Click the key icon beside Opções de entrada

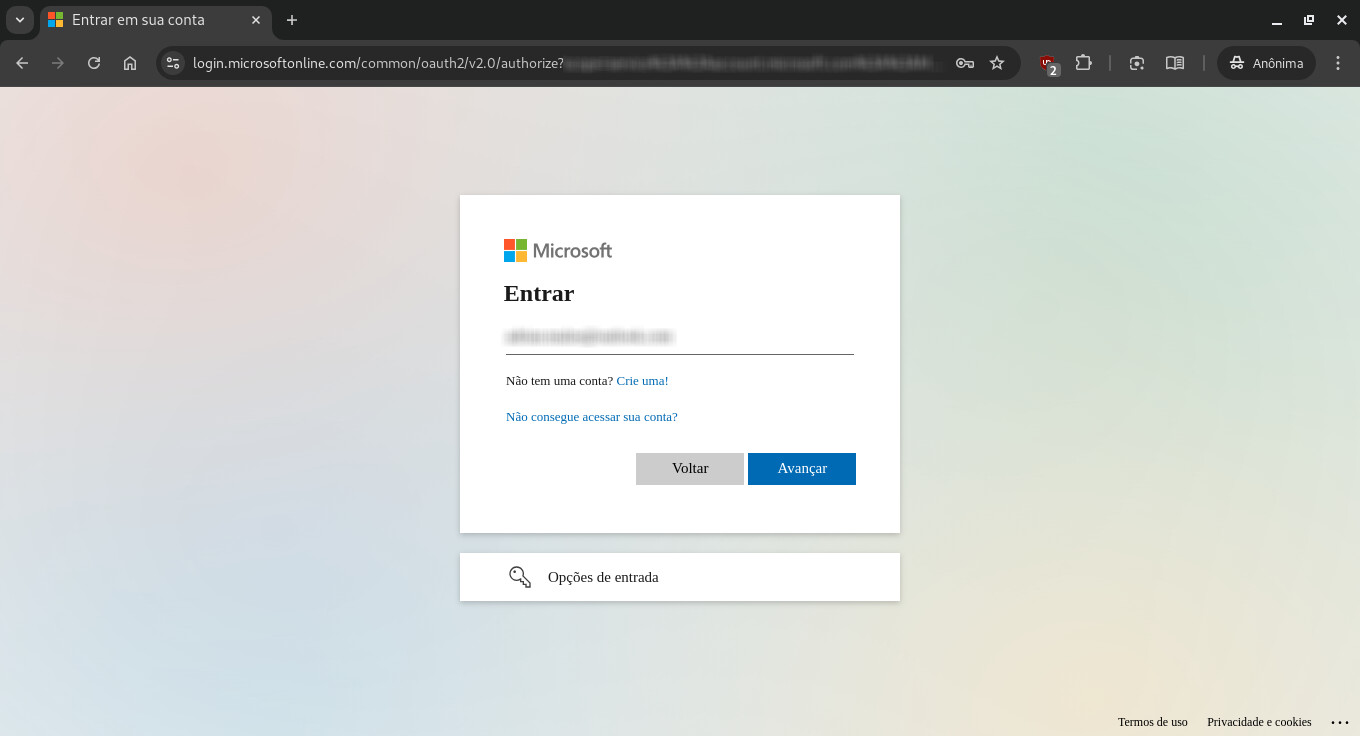(x=520, y=577)
